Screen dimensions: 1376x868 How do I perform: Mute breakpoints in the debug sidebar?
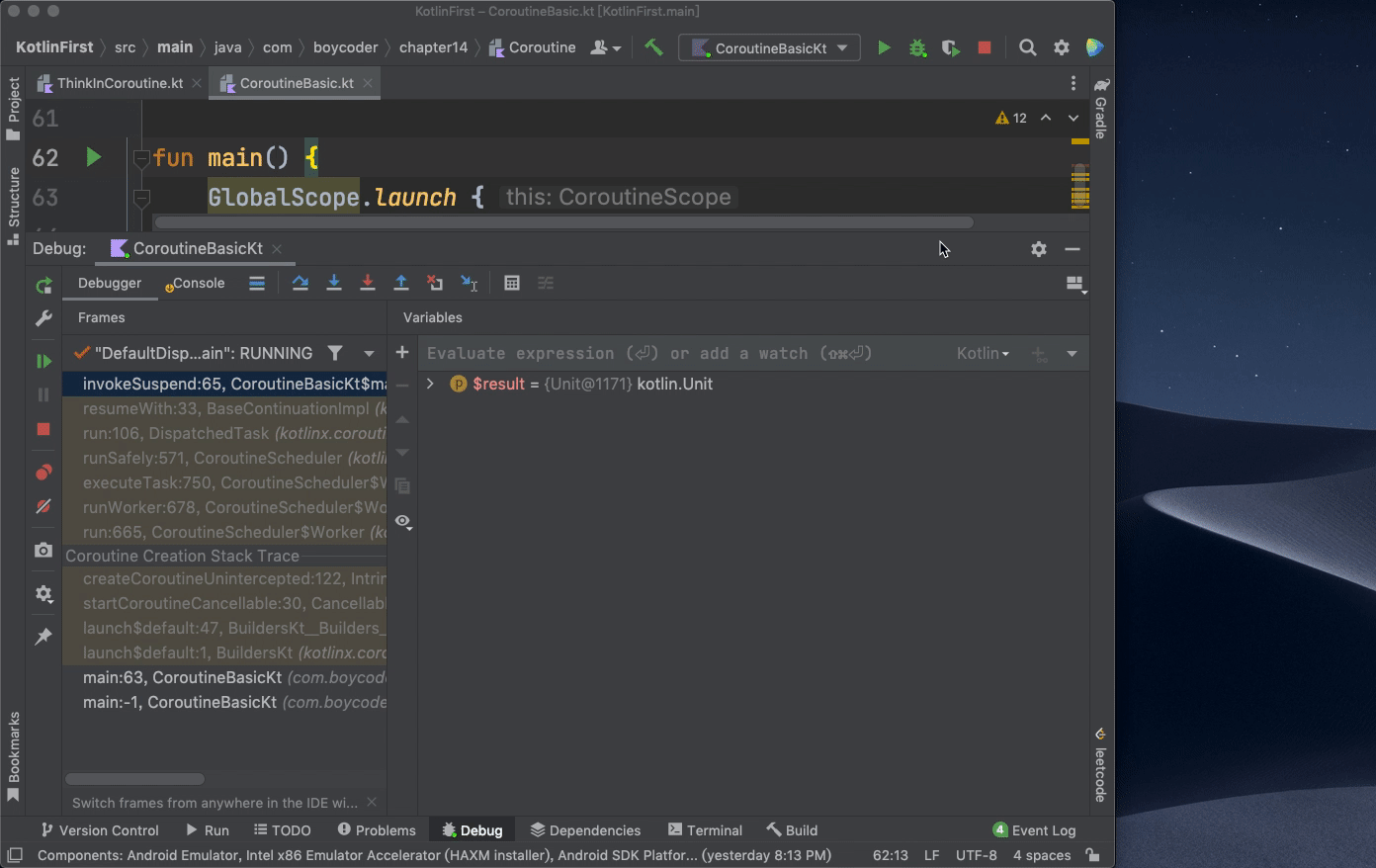(43, 506)
